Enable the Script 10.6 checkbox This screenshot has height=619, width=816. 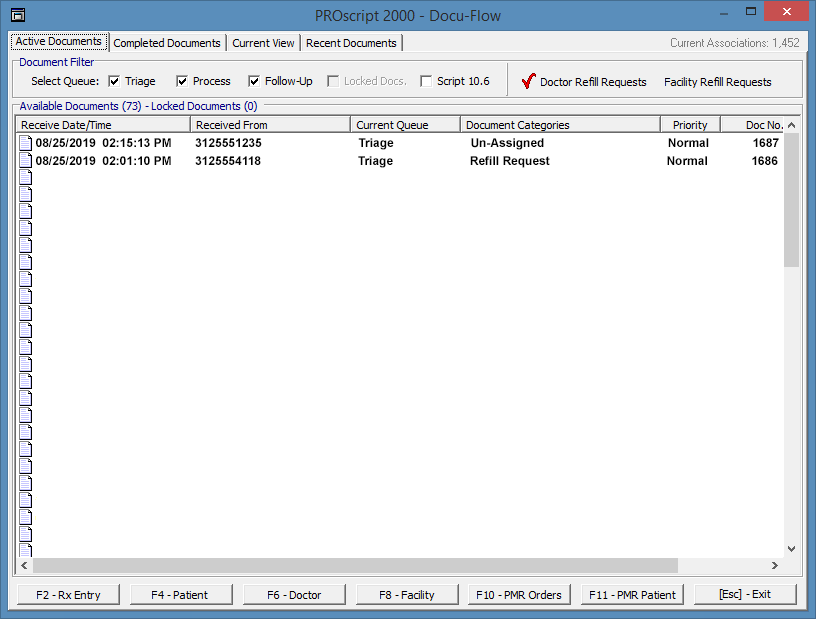point(427,81)
